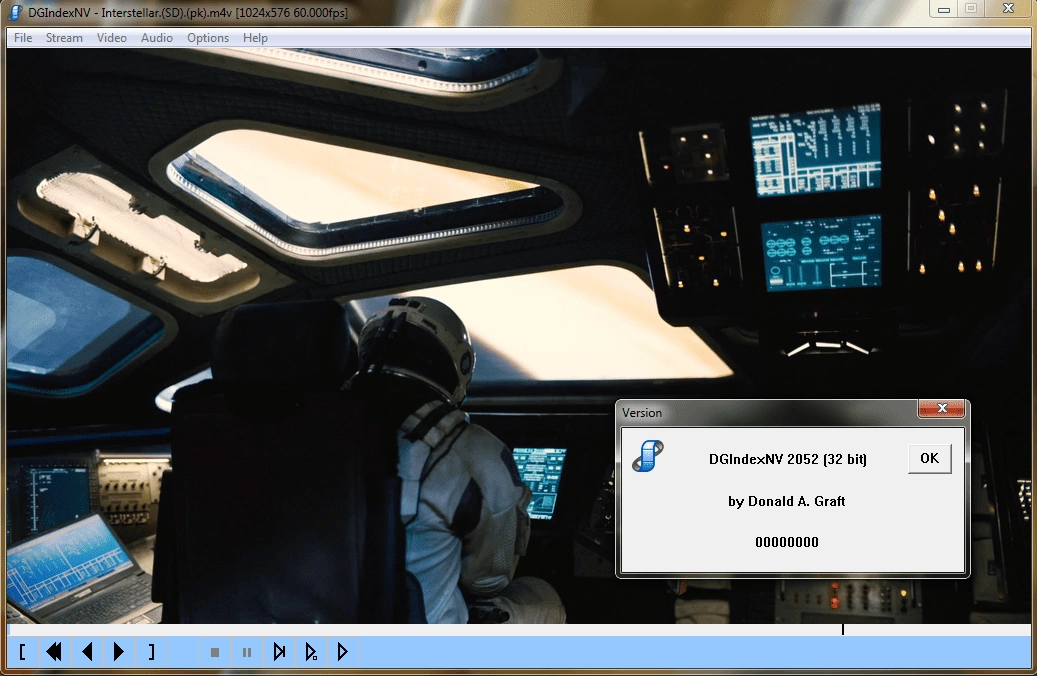Close the DGIndexNV main window
The height and width of the screenshot is (676, 1037).
tap(1008, 9)
